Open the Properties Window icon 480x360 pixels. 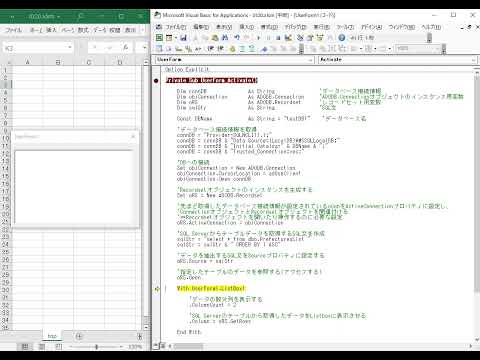(310, 38)
